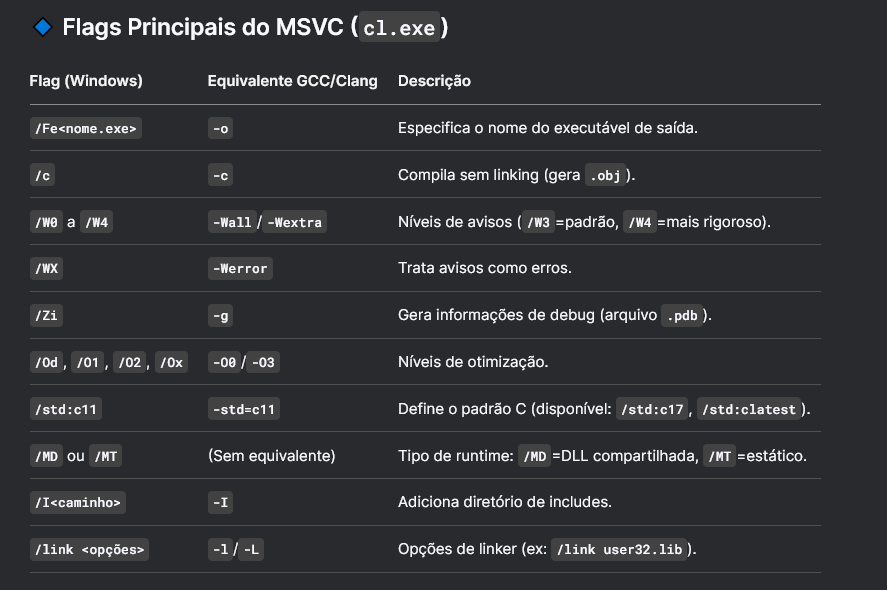Click the /Fe<nome.exe> flag code chip
Viewport: 887px width, 590px height.
pyautogui.click(x=86, y=129)
